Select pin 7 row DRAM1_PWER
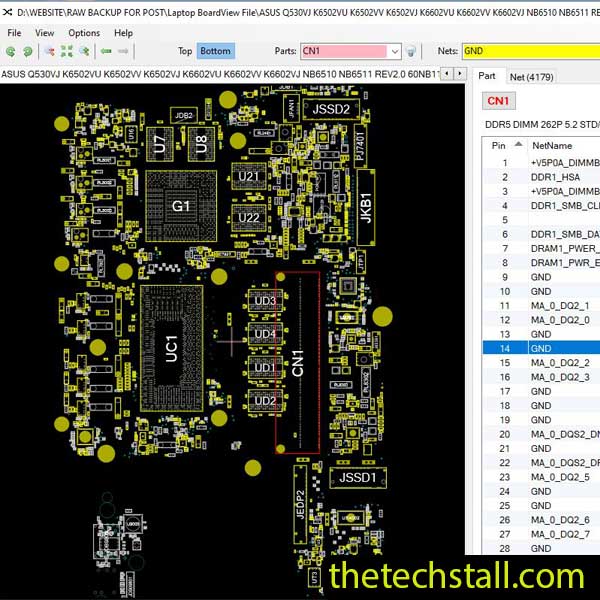Viewport: 600px width, 600px height. [x=541, y=249]
